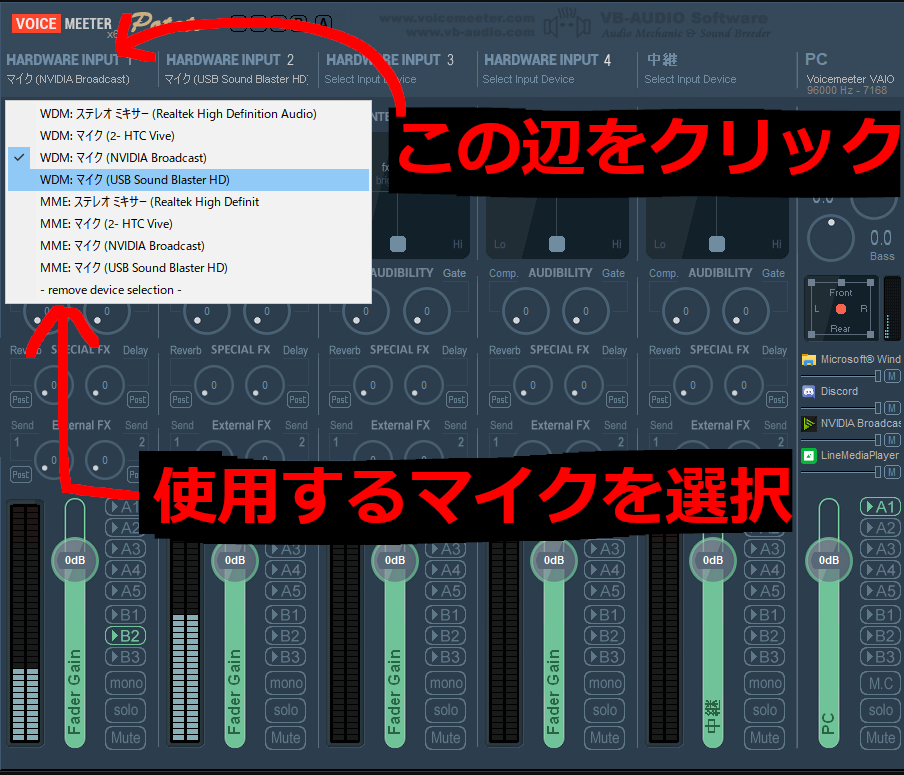
Task: Open Hardware Input 2 device selector
Action: 236,79
